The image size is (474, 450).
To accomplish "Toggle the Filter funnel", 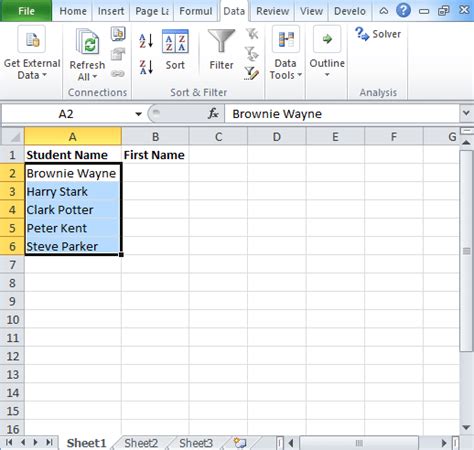I will (221, 50).
